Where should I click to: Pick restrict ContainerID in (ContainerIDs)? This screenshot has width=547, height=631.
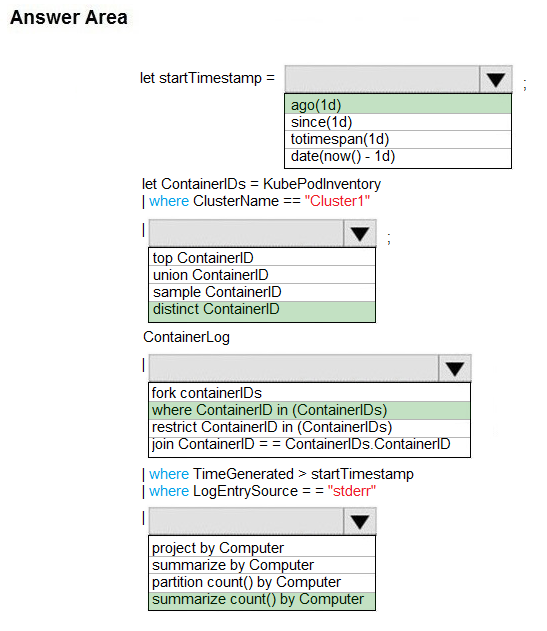click(x=310, y=428)
